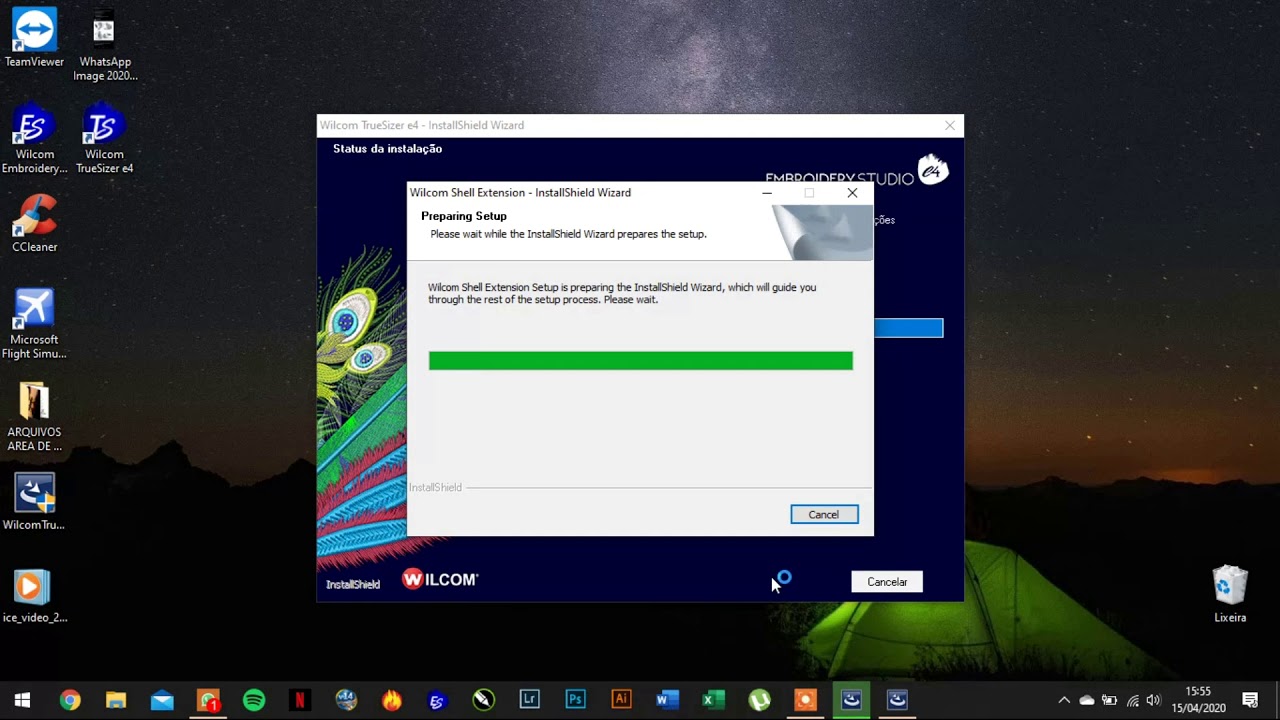
Task: Click Cancelar in the TrueSizer installer window
Action: [x=887, y=582]
